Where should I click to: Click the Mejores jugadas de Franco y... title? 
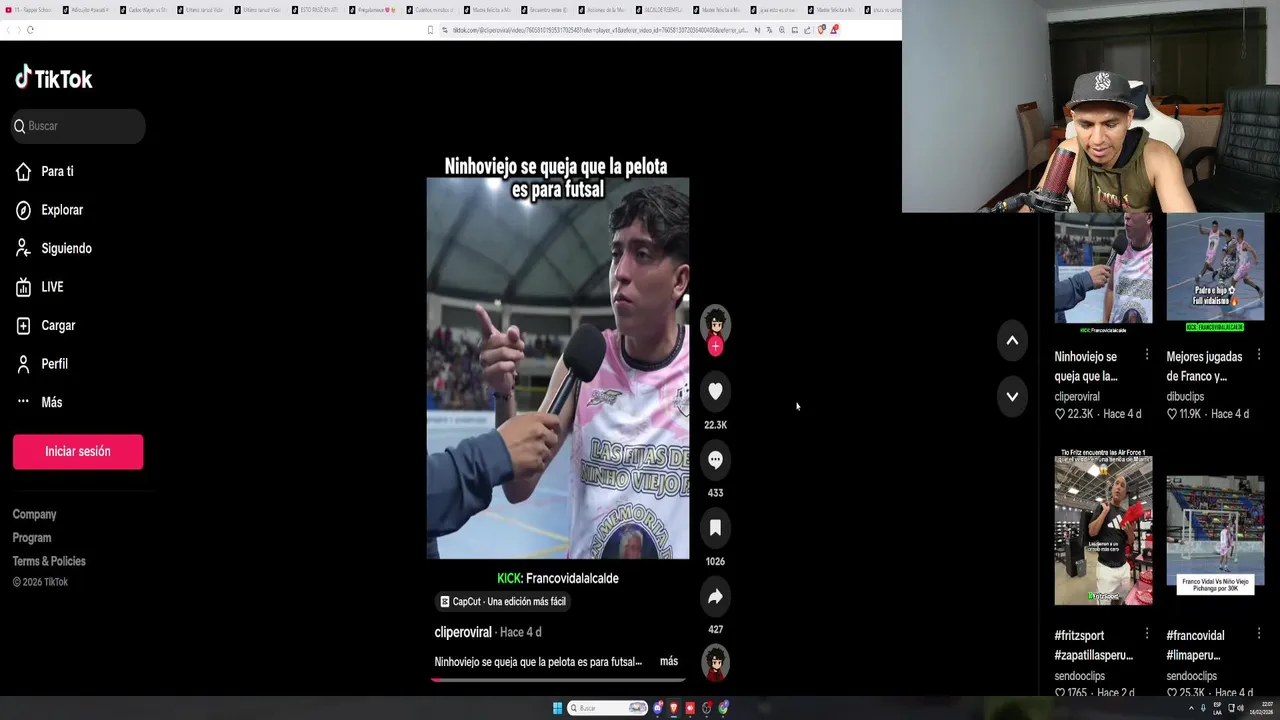[1204, 366]
